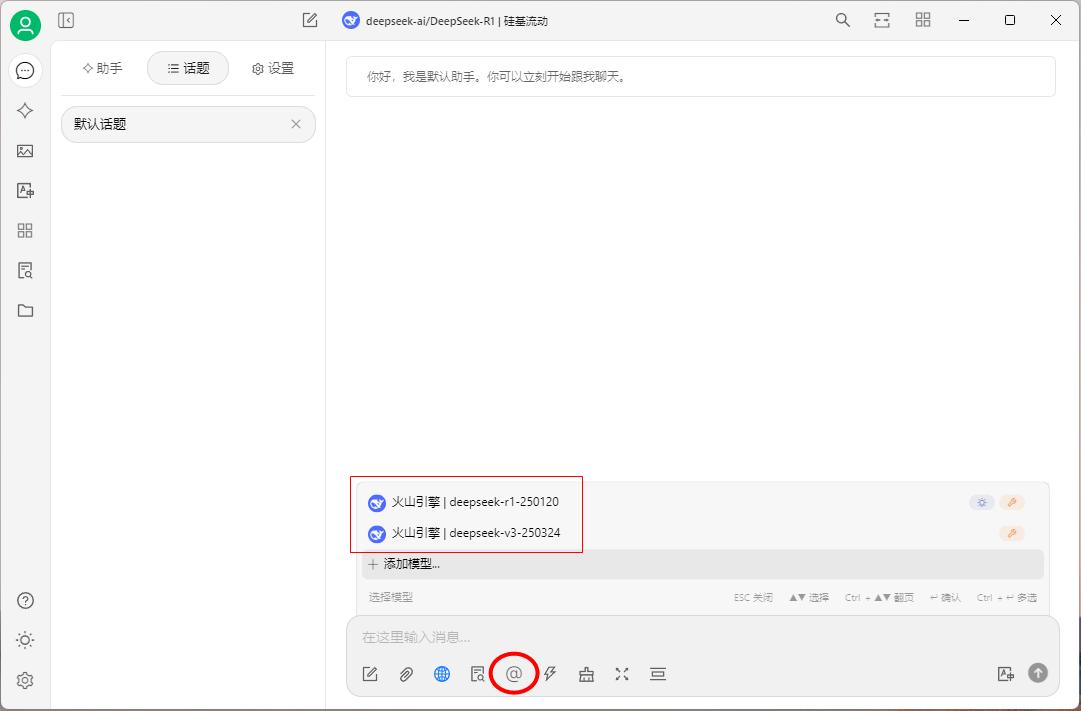Open the files folder sidebar icon

(x=25, y=310)
